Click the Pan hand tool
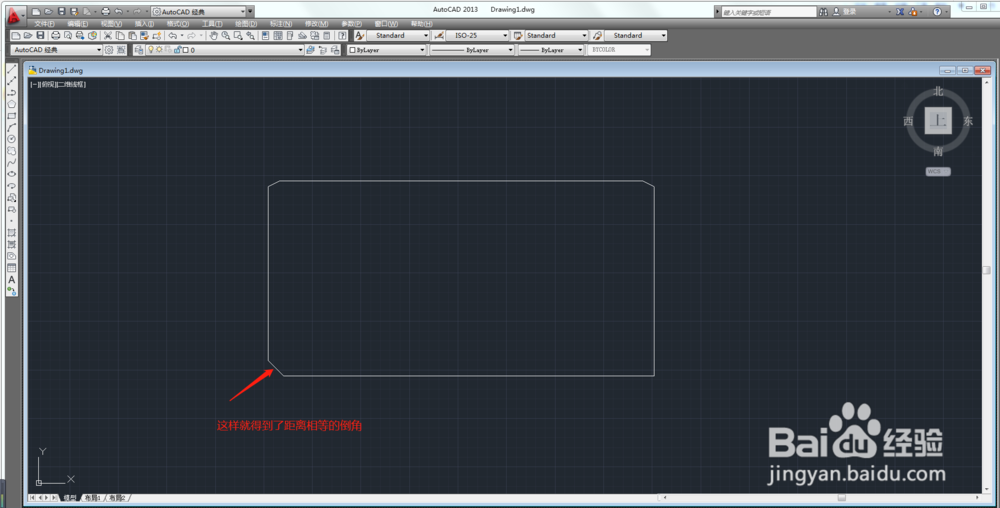Viewport: 1000px width, 508px height. coord(214,36)
